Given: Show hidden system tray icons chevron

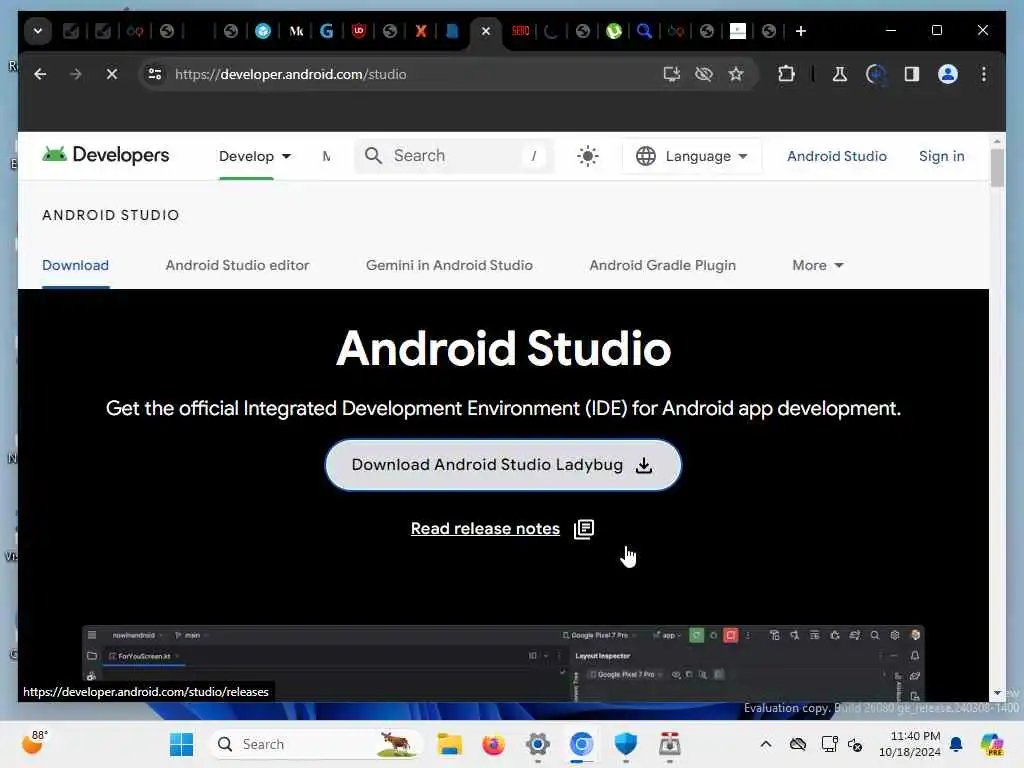Looking at the screenshot, I should point(765,744).
